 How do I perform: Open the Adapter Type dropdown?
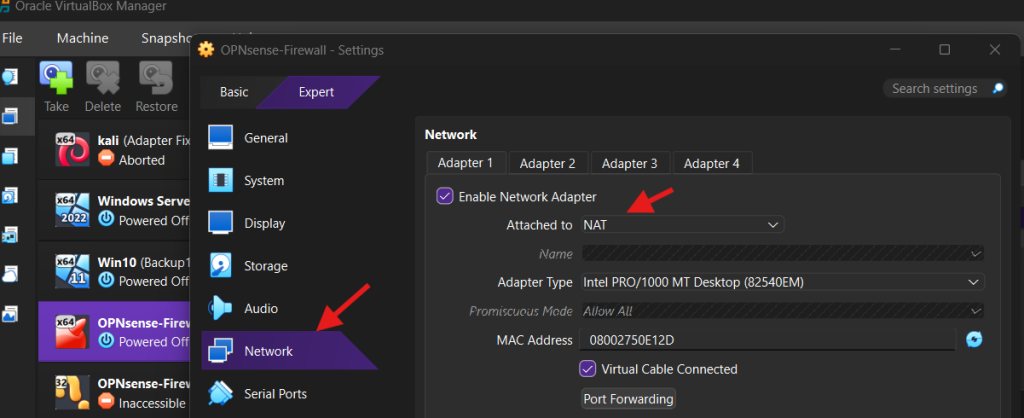click(x=783, y=283)
